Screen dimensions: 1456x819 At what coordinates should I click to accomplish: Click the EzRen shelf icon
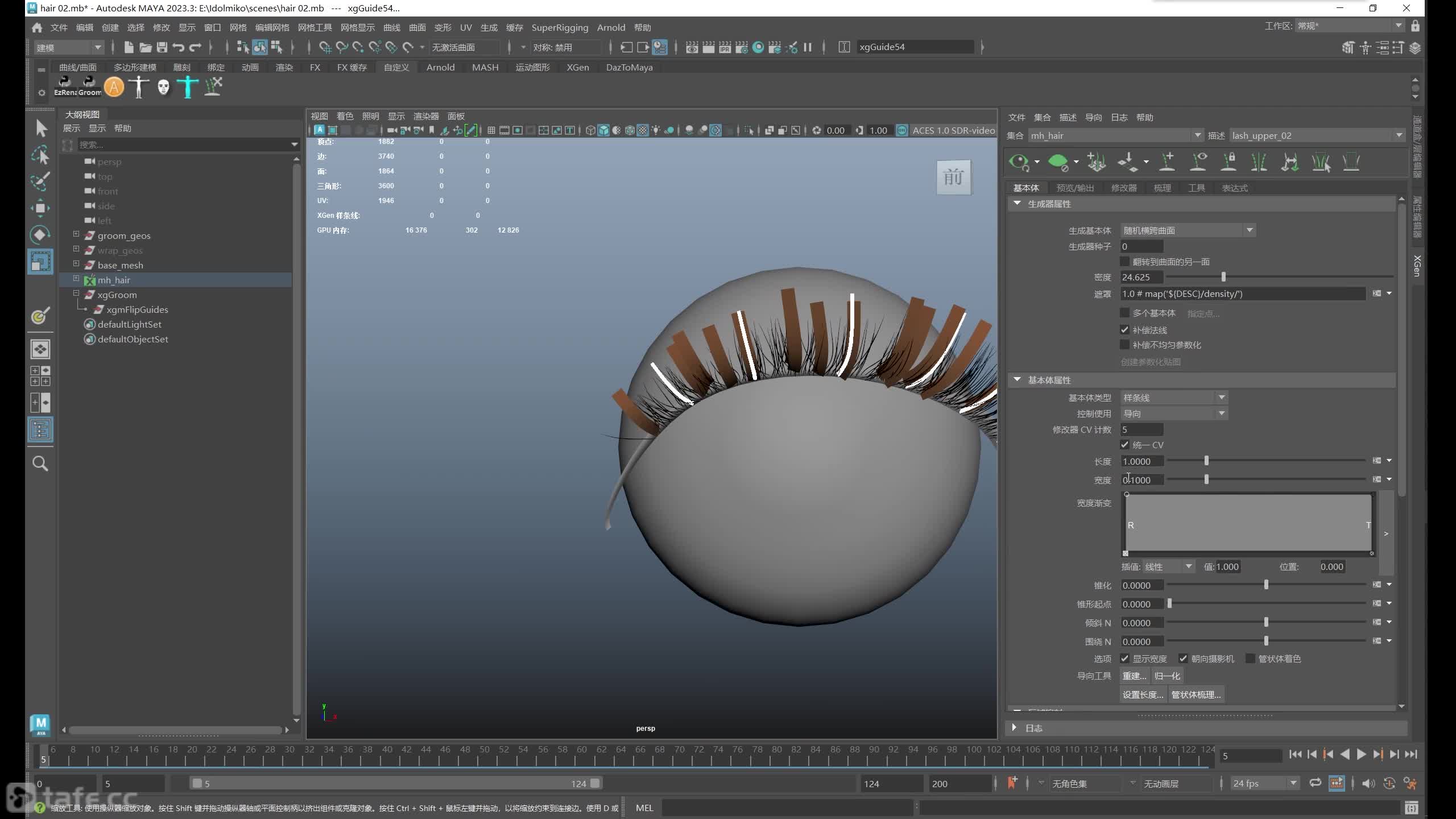click(65, 86)
